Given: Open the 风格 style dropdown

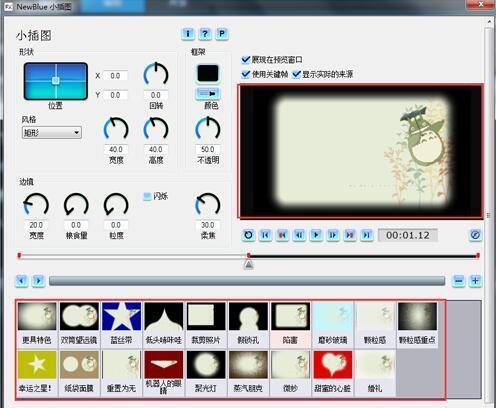Looking at the screenshot, I should pyautogui.click(x=52, y=133).
